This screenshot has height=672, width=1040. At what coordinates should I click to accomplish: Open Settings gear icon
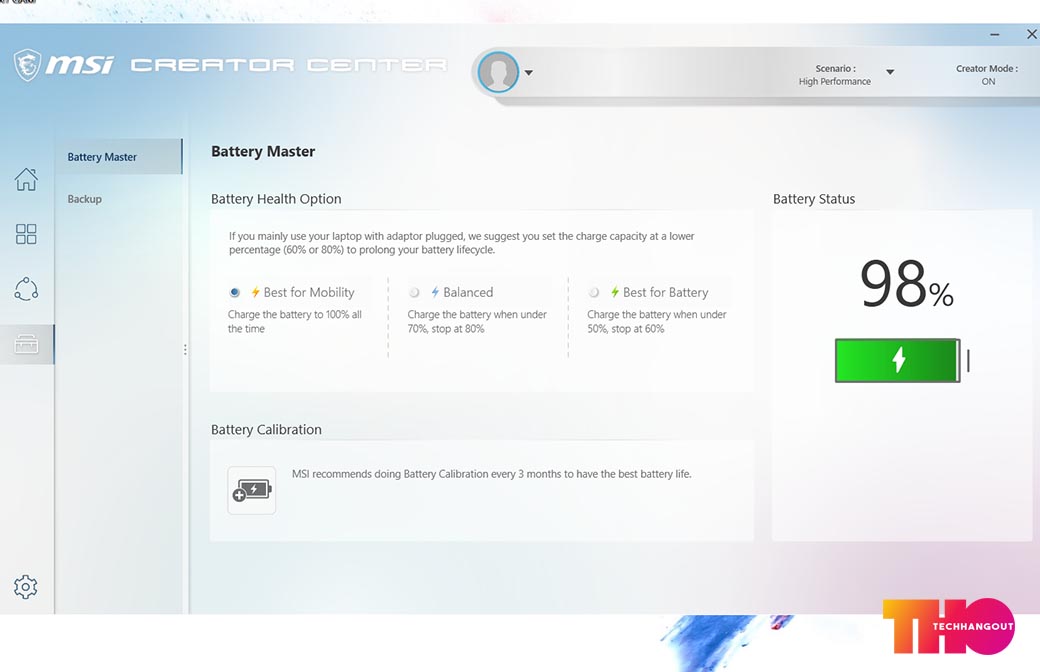click(26, 587)
